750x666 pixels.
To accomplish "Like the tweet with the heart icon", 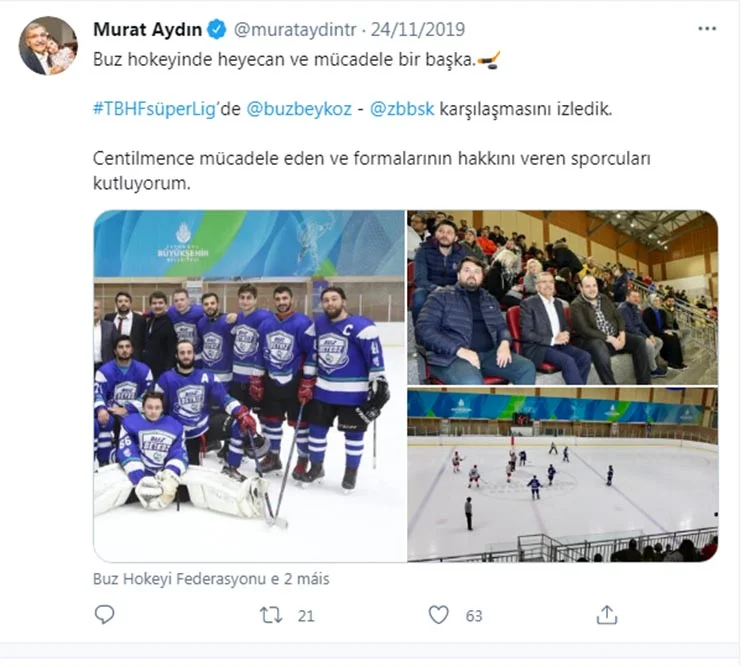I will [x=438, y=615].
